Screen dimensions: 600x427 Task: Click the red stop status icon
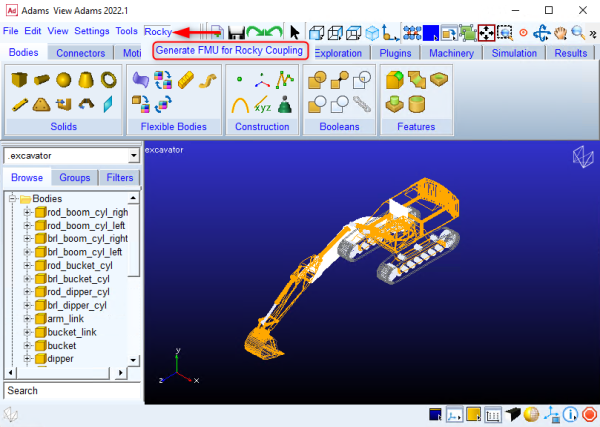[589, 414]
